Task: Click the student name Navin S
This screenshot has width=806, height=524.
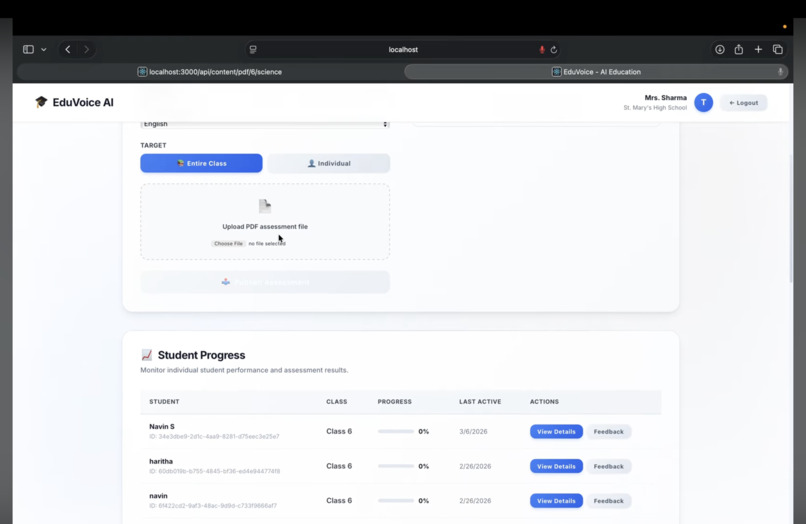Action: tap(162, 426)
